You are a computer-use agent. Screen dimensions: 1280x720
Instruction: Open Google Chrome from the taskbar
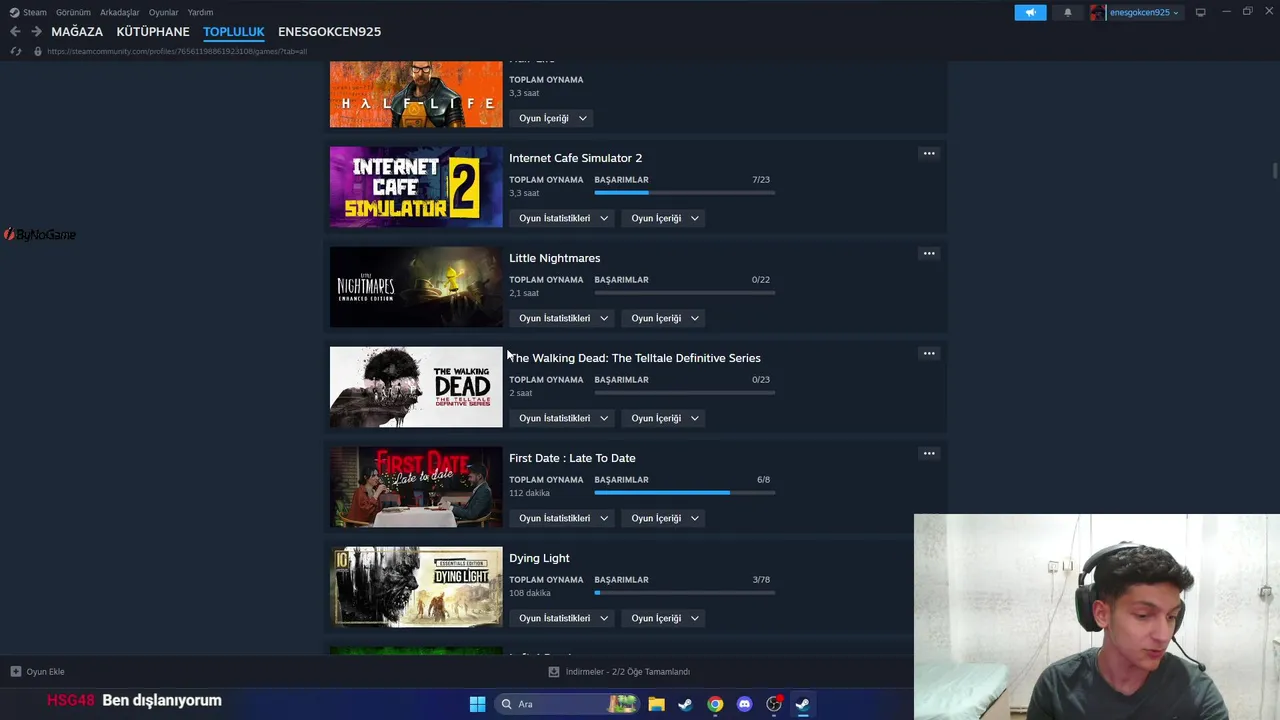(715, 704)
